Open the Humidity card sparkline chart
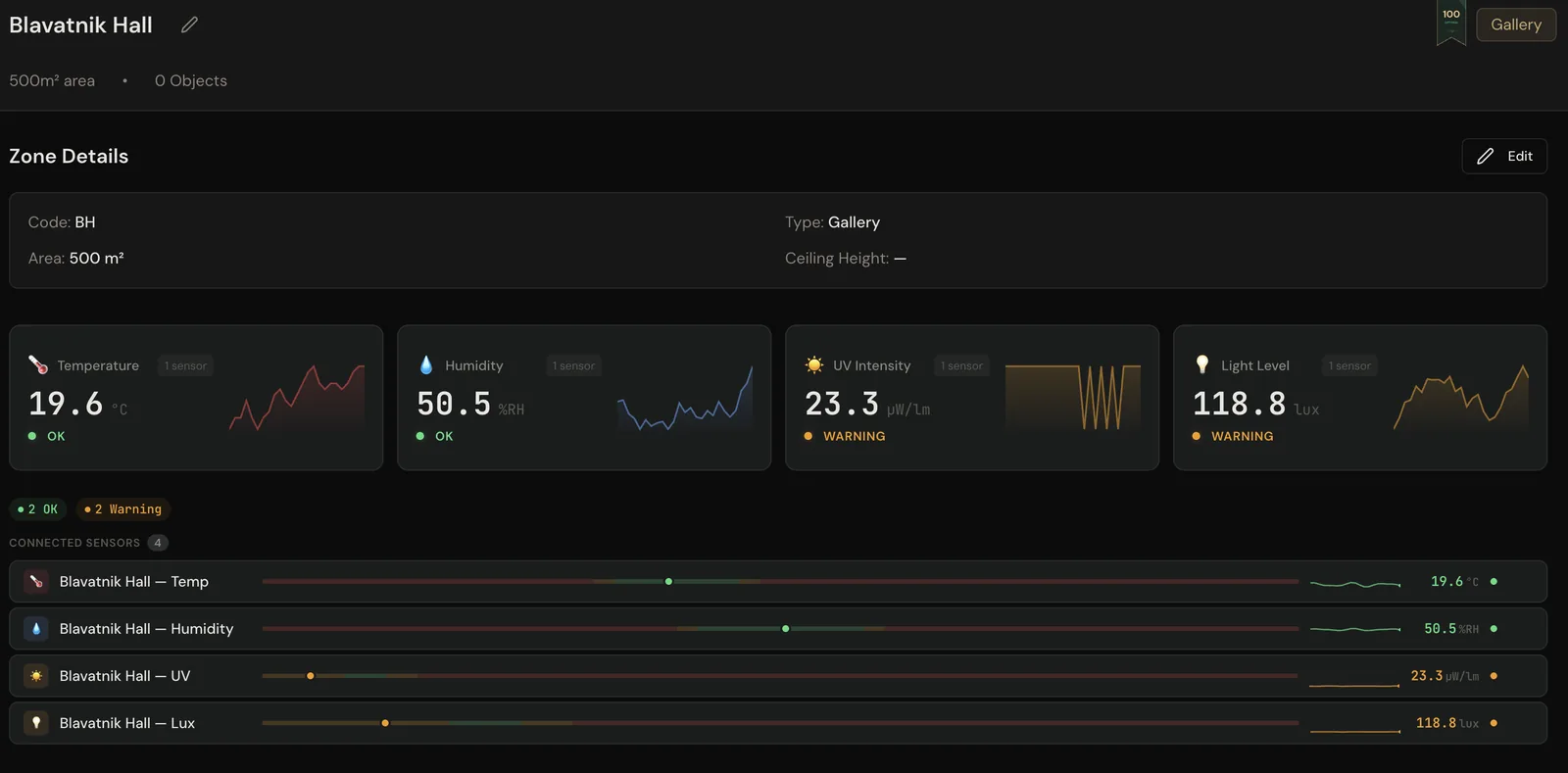This screenshot has height=773, width=1568. (x=685, y=397)
